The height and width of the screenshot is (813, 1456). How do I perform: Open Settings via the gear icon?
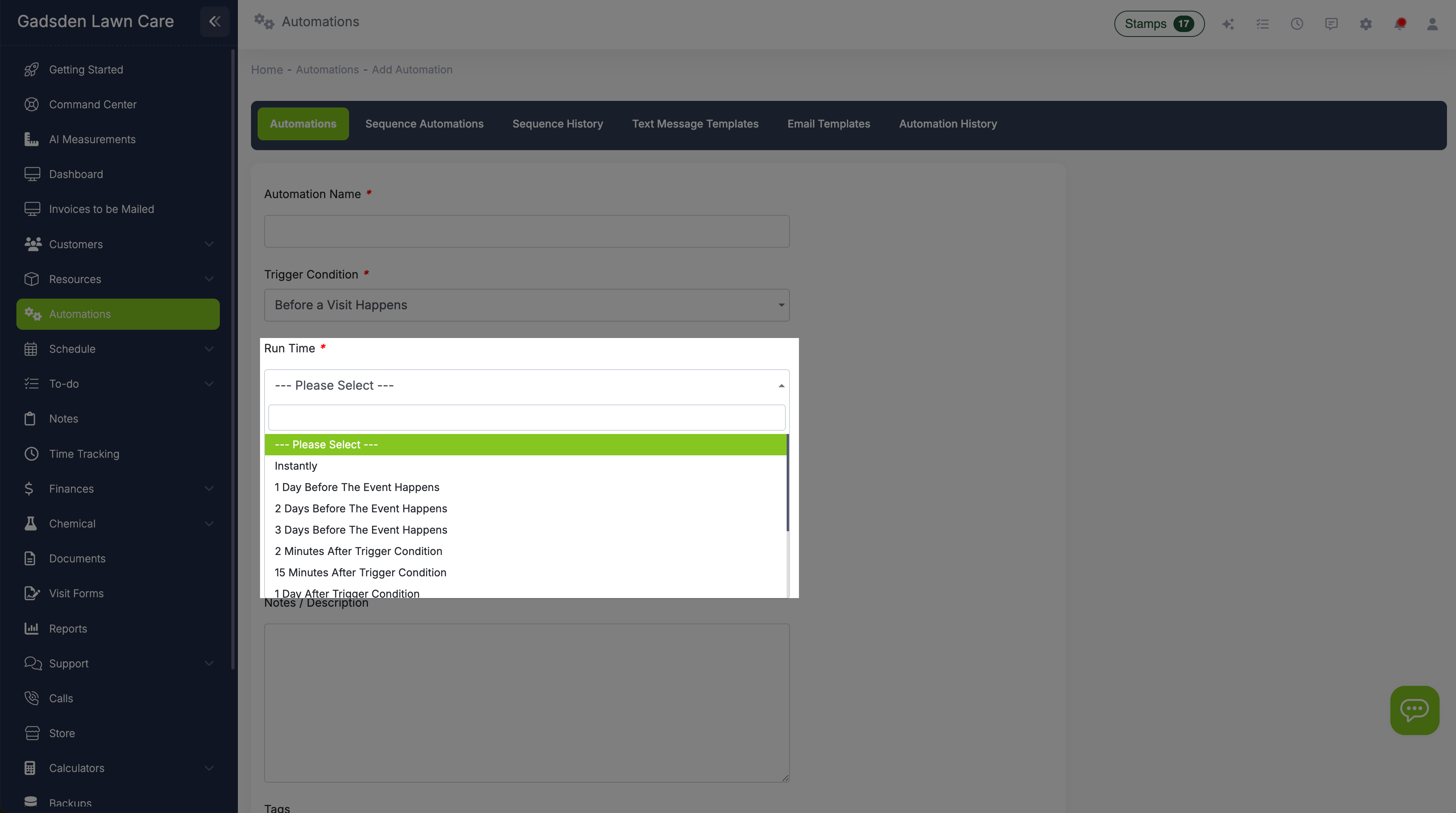pyautogui.click(x=1366, y=24)
